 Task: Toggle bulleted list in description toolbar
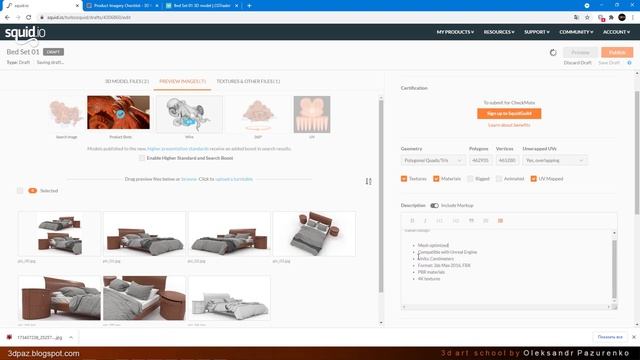point(500,220)
